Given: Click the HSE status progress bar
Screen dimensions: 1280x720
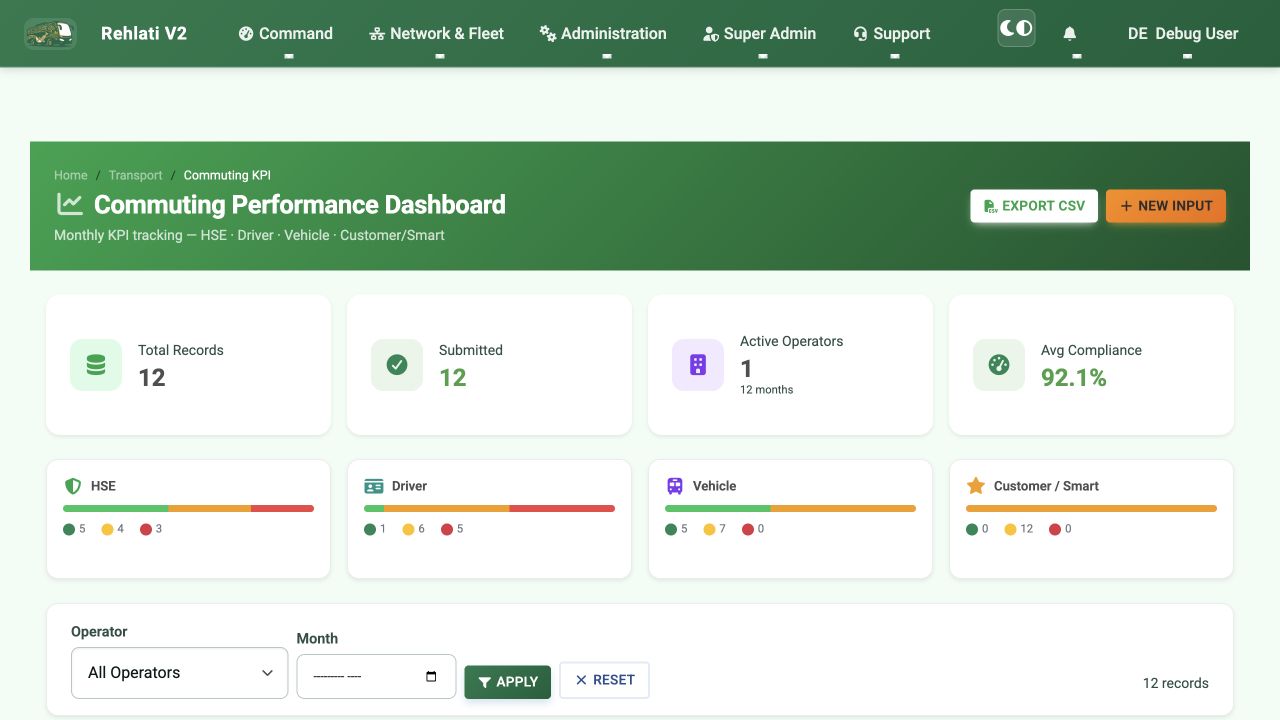Looking at the screenshot, I should (x=188, y=509).
